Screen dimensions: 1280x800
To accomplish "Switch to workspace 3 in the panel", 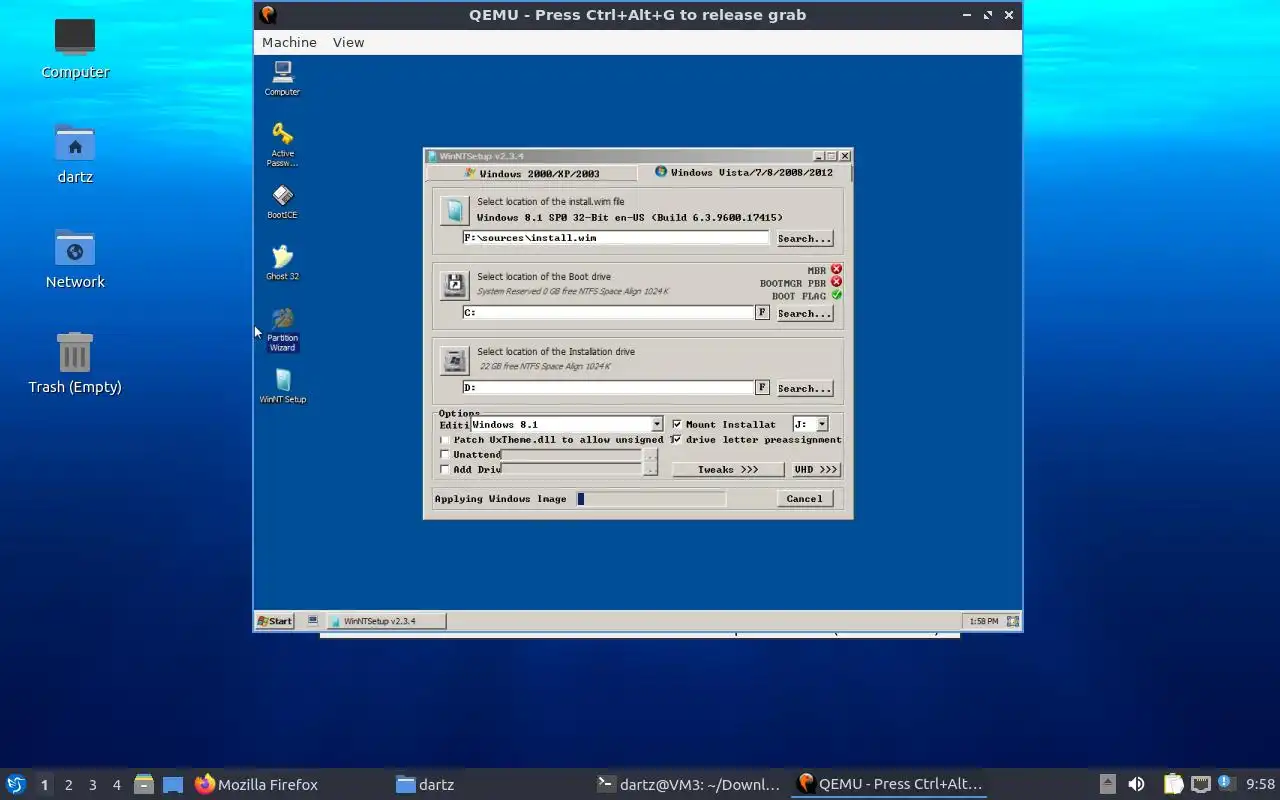I will click(92, 785).
